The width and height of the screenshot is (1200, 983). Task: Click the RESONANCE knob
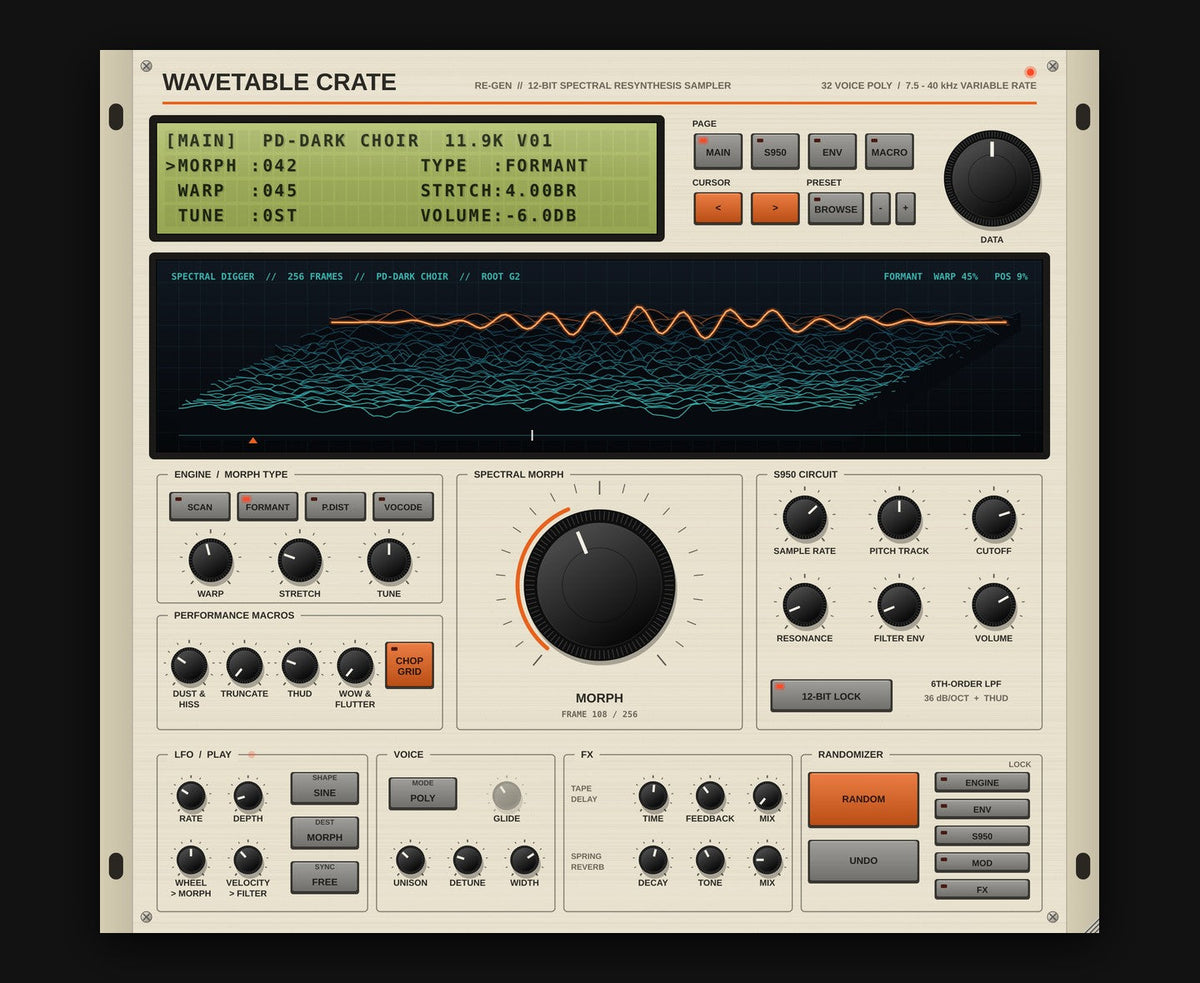pos(804,605)
